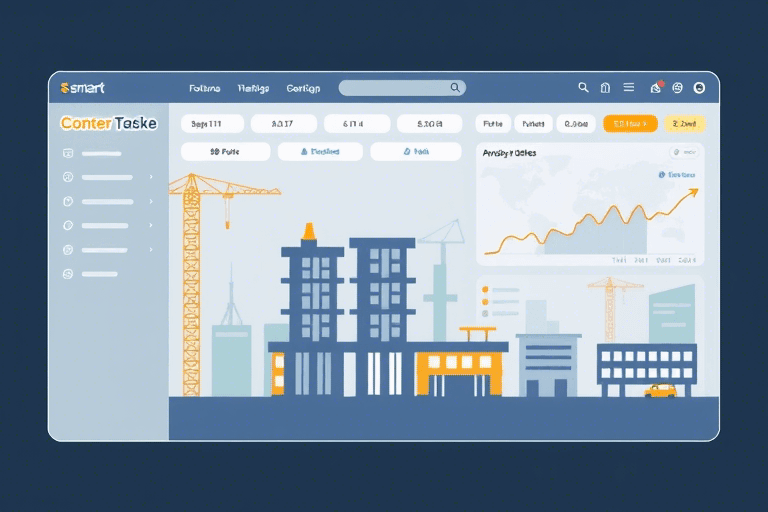Select the first sidebar item icon

68,154
